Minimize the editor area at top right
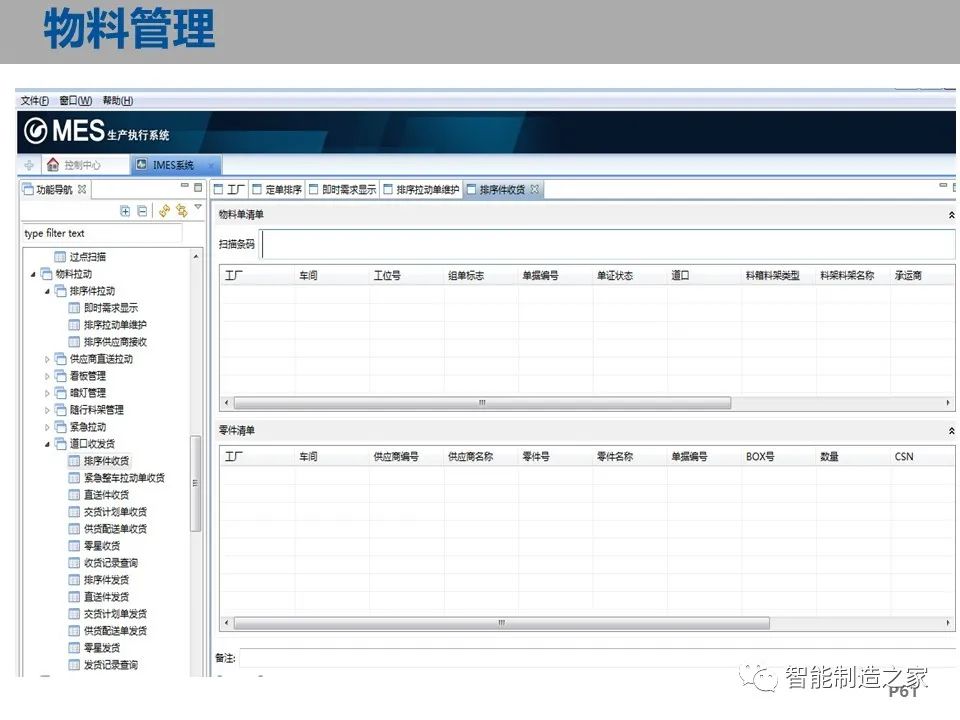This screenshot has width=960, height=720. 943,185
